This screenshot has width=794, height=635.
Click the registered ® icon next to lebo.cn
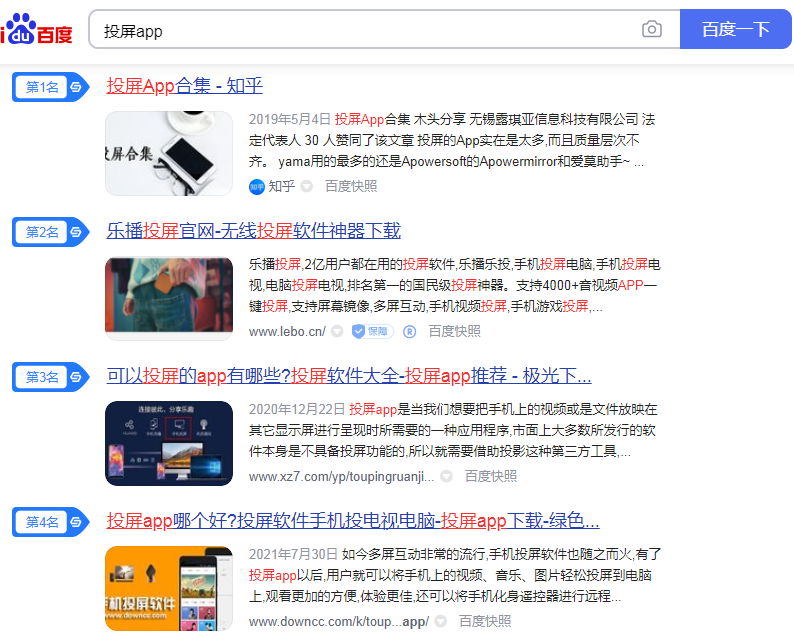pos(409,332)
